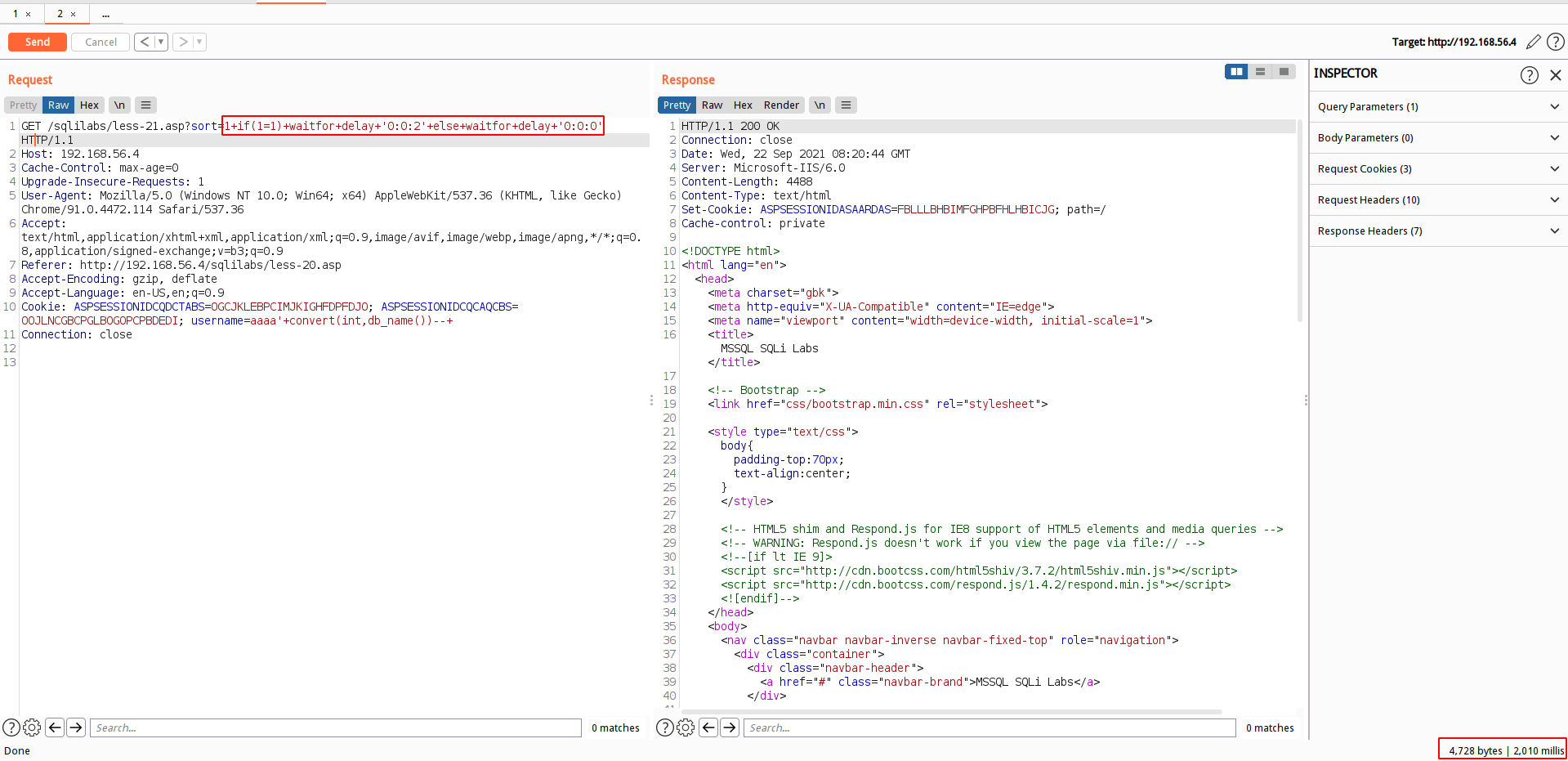Choose top-bottom split layout icon
The height and width of the screenshot is (761, 1568).
(x=1260, y=72)
